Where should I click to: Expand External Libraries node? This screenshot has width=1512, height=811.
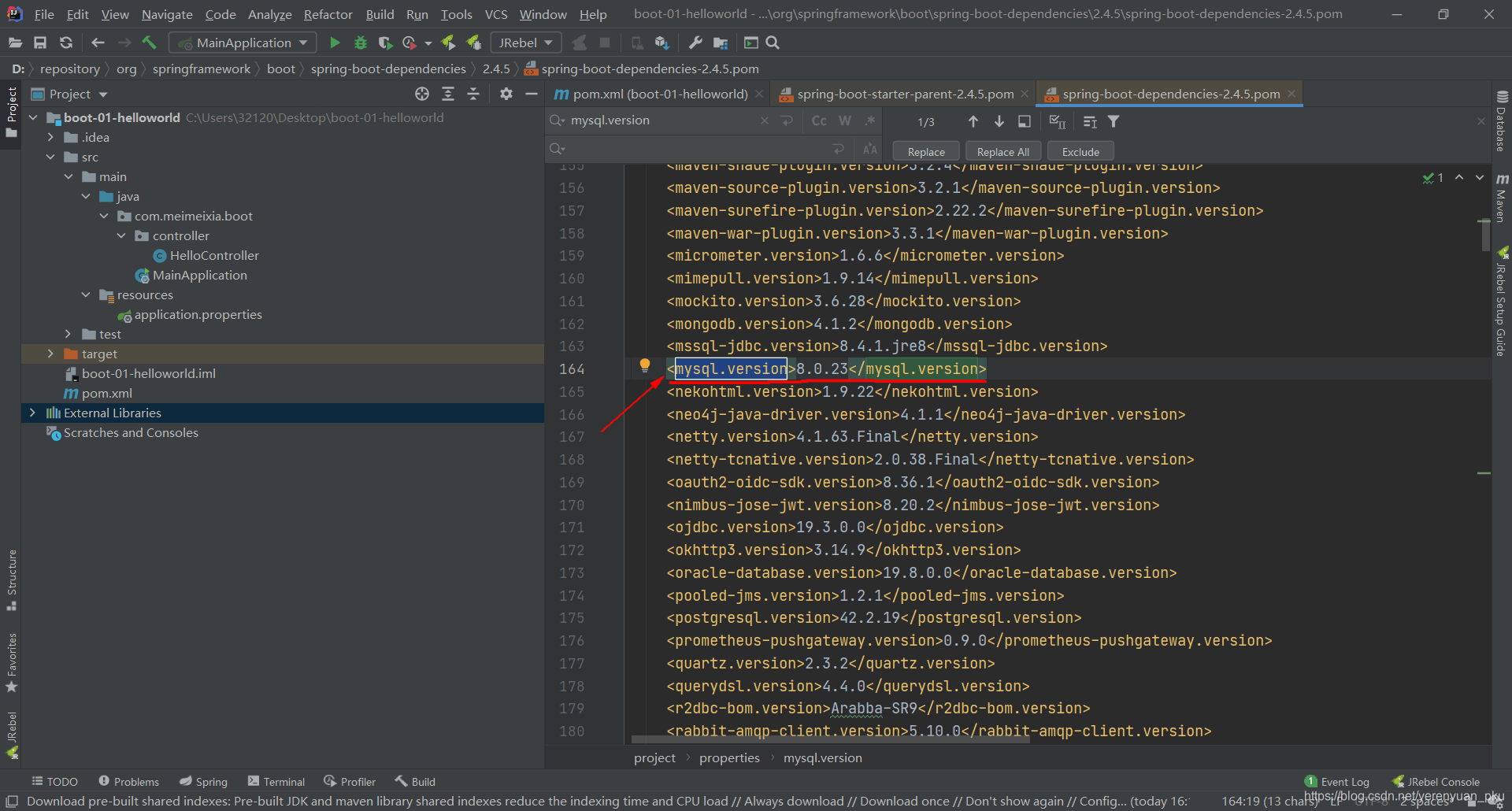click(x=32, y=413)
